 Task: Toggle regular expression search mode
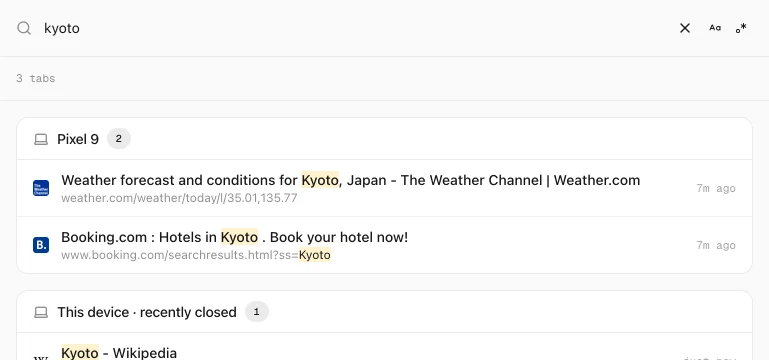pos(741,28)
